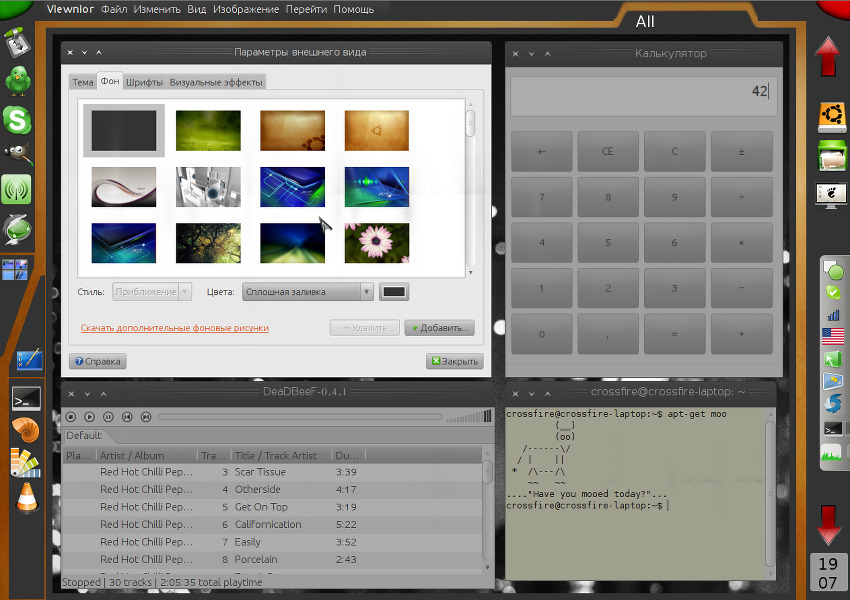Select the Californication track row
The image size is (850, 600).
[x=272, y=525]
